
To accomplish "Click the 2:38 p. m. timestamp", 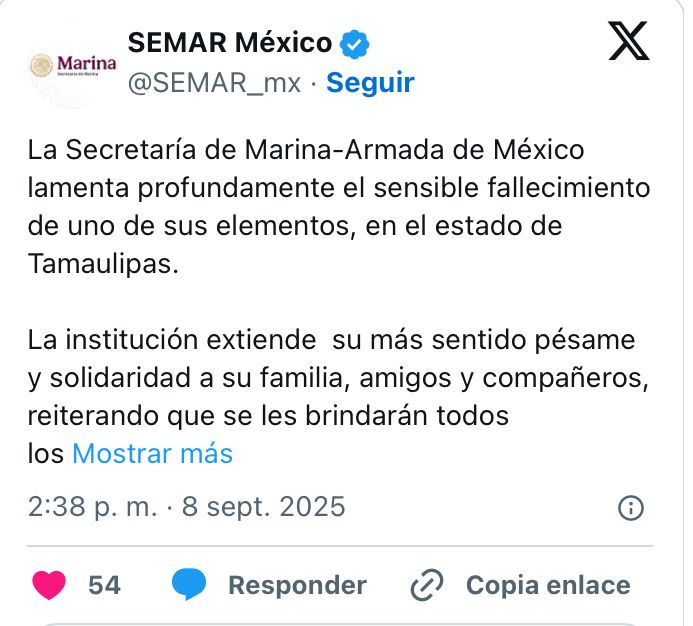I will point(93,507).
